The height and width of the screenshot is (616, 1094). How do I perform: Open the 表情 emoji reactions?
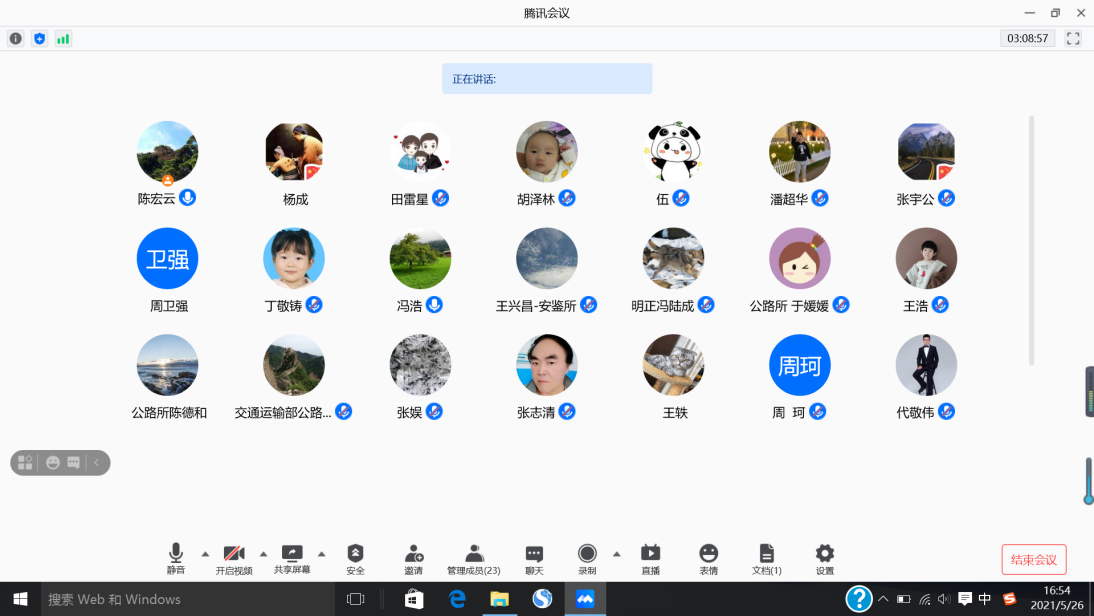point(708,559)
